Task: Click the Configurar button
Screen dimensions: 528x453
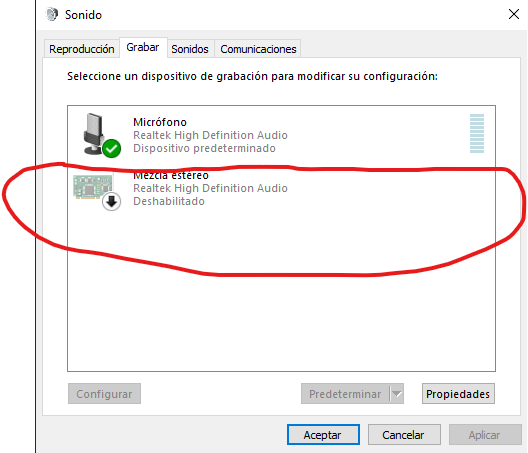Action: click(104, 393)
